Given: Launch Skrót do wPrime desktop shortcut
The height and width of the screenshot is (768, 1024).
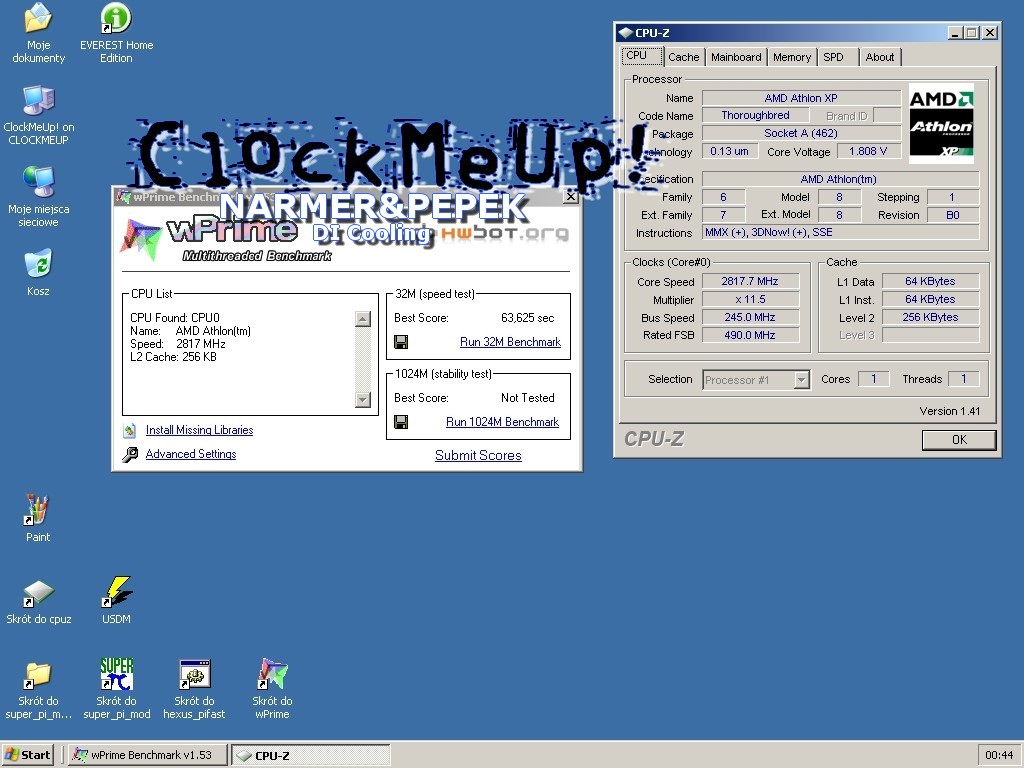Looking at the screenshot, I should [x=272, y=690].
